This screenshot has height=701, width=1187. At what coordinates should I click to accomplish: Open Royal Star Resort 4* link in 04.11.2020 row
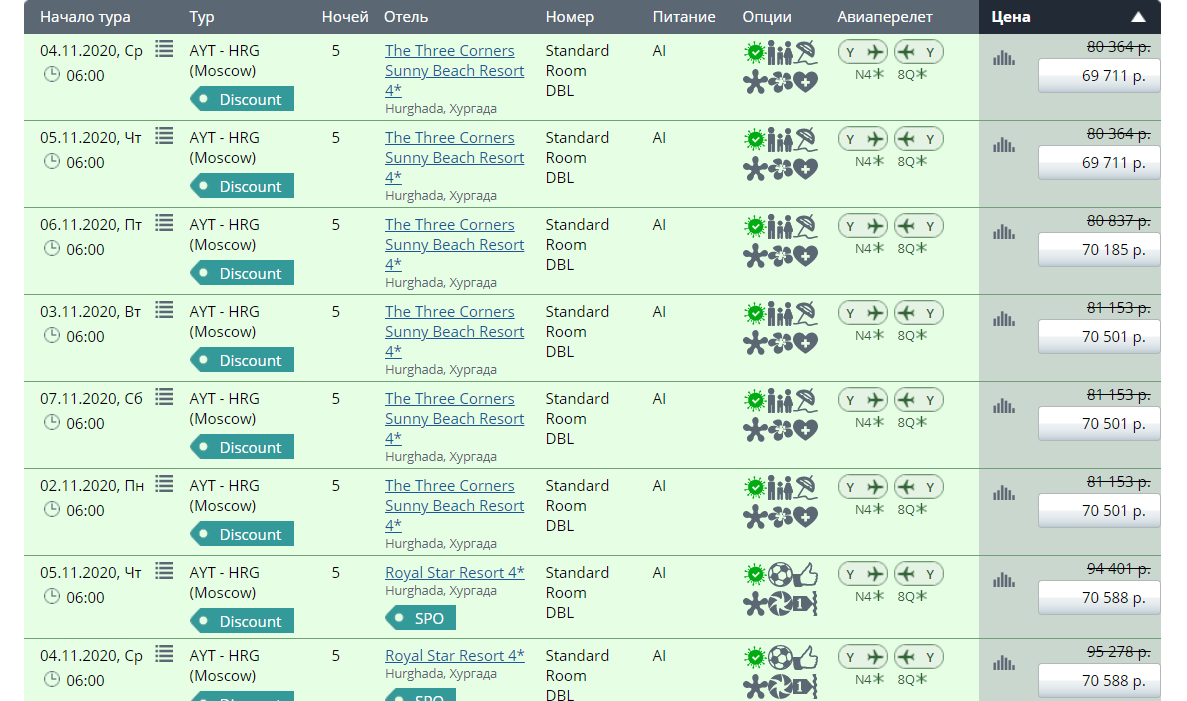click(x=454, y=656)
